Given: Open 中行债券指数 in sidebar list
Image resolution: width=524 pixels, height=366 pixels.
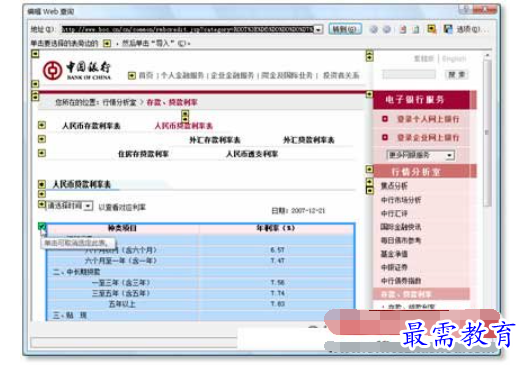Looking at the screenshot, I should coord(401,281).
